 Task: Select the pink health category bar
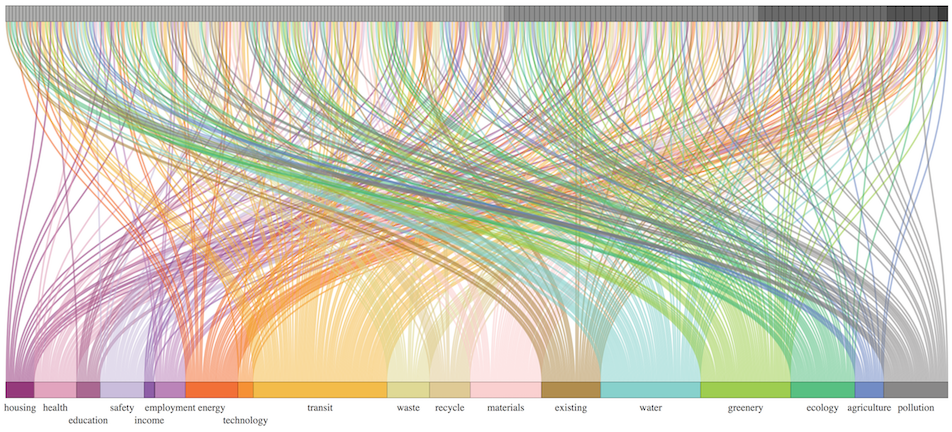pos(56,390)
